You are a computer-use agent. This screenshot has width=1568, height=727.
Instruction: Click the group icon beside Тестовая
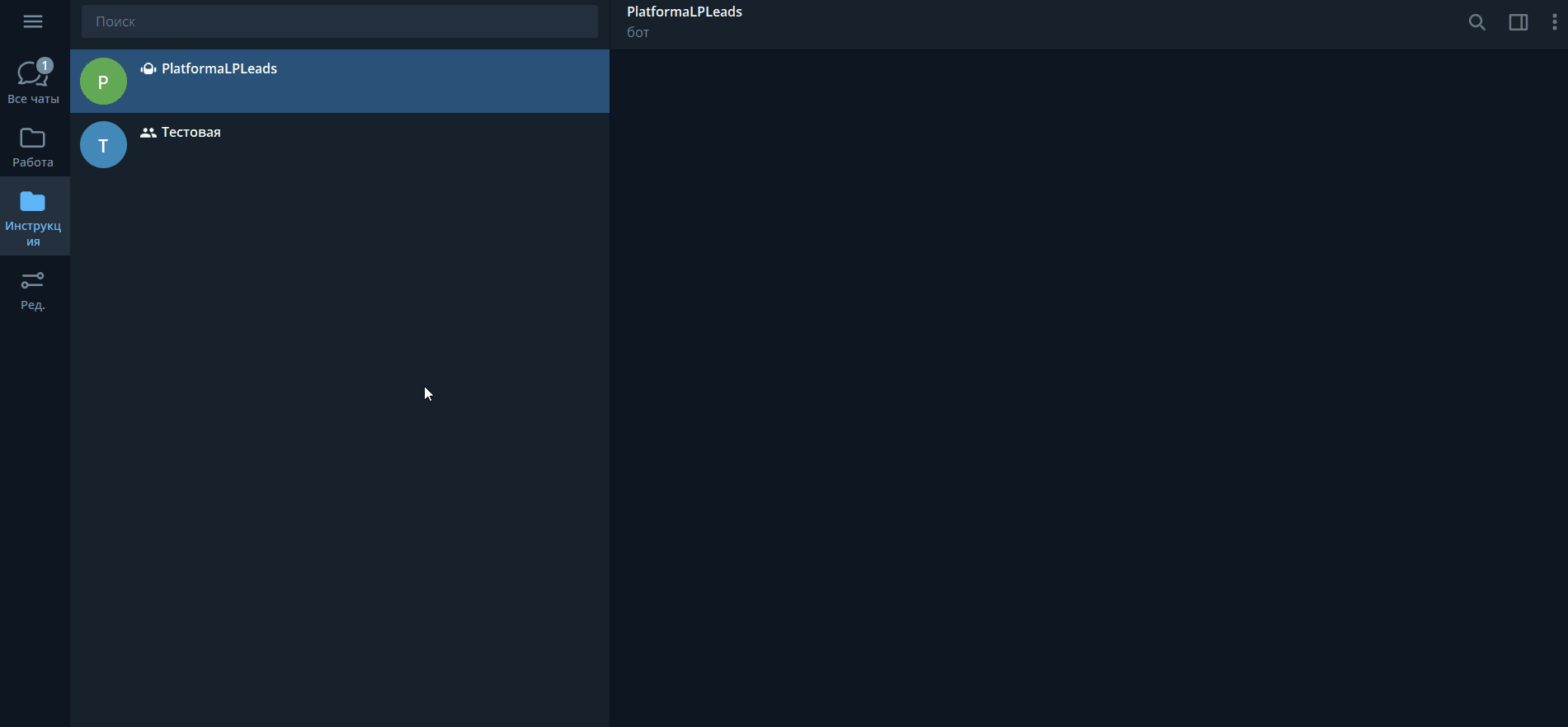pos(148,133)
